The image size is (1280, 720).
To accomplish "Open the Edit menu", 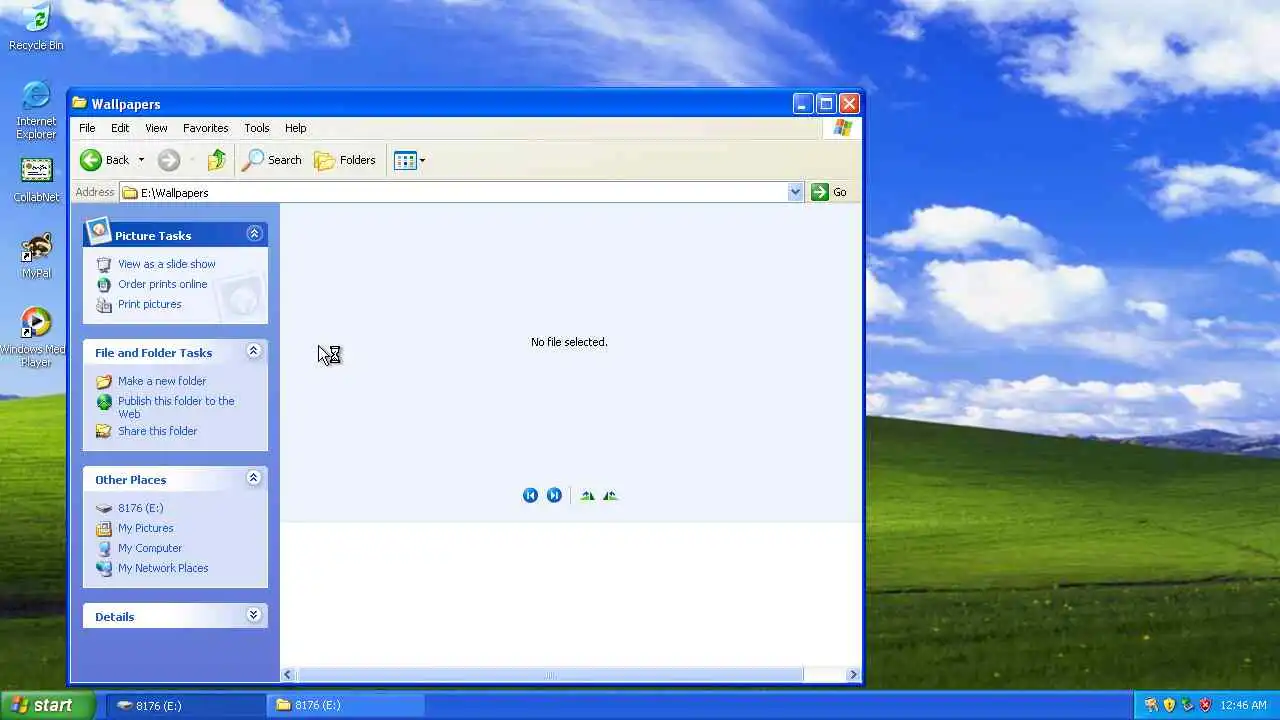I will 120,128.
